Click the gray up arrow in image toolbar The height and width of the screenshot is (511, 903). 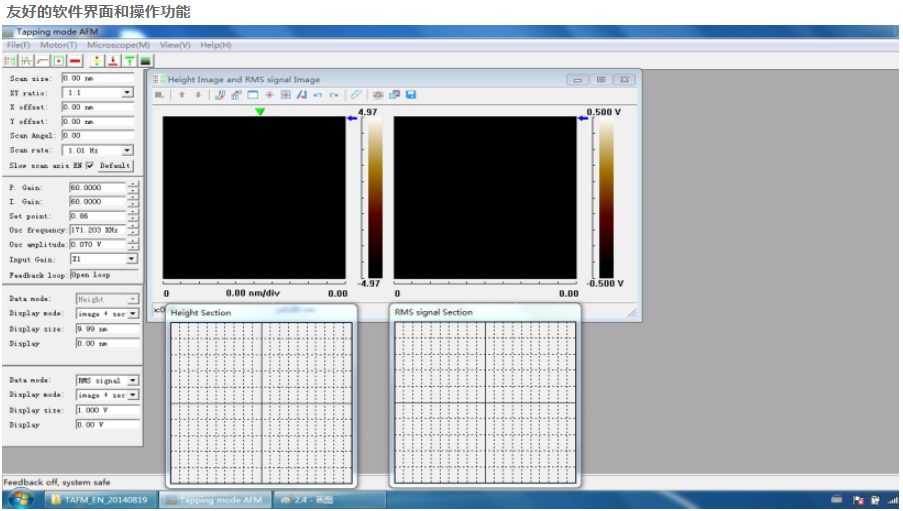tap(182, 95)
